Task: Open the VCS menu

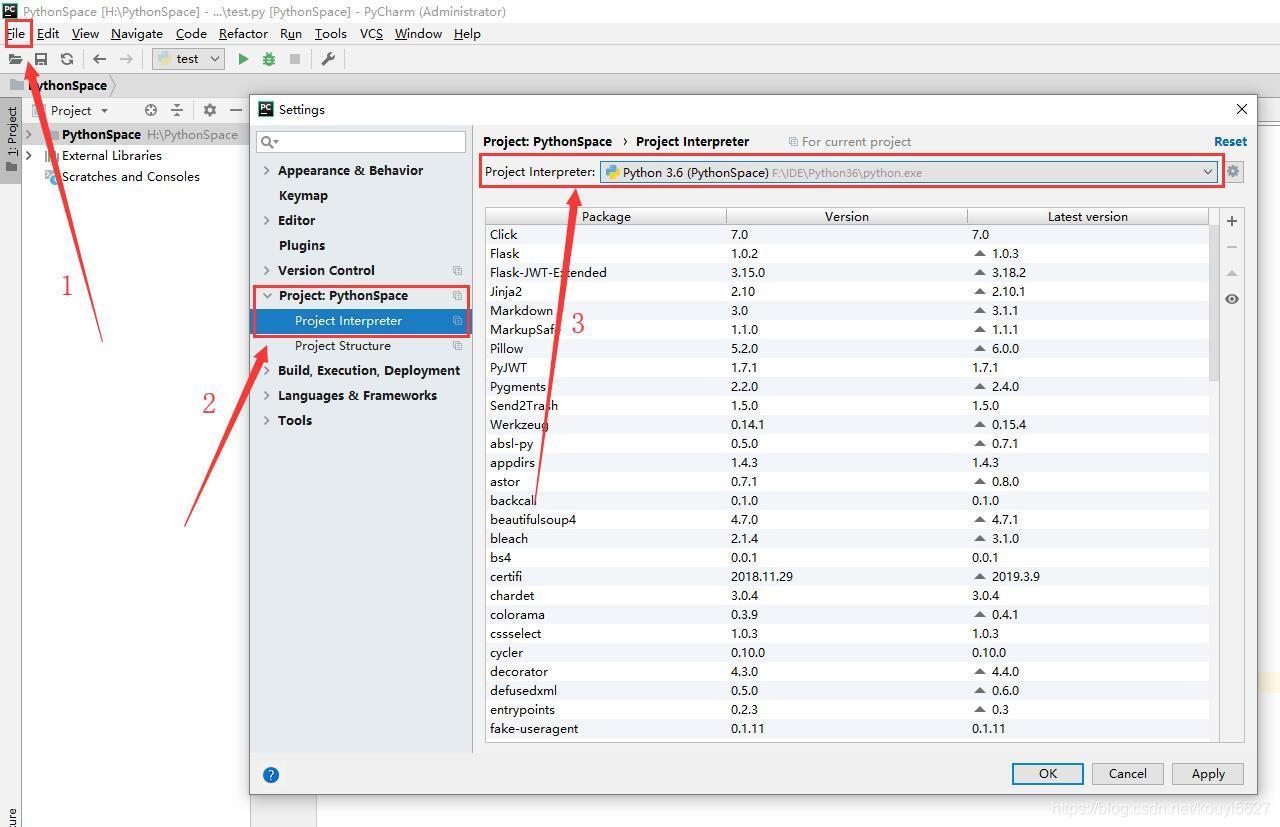Action: click(371, 33)
